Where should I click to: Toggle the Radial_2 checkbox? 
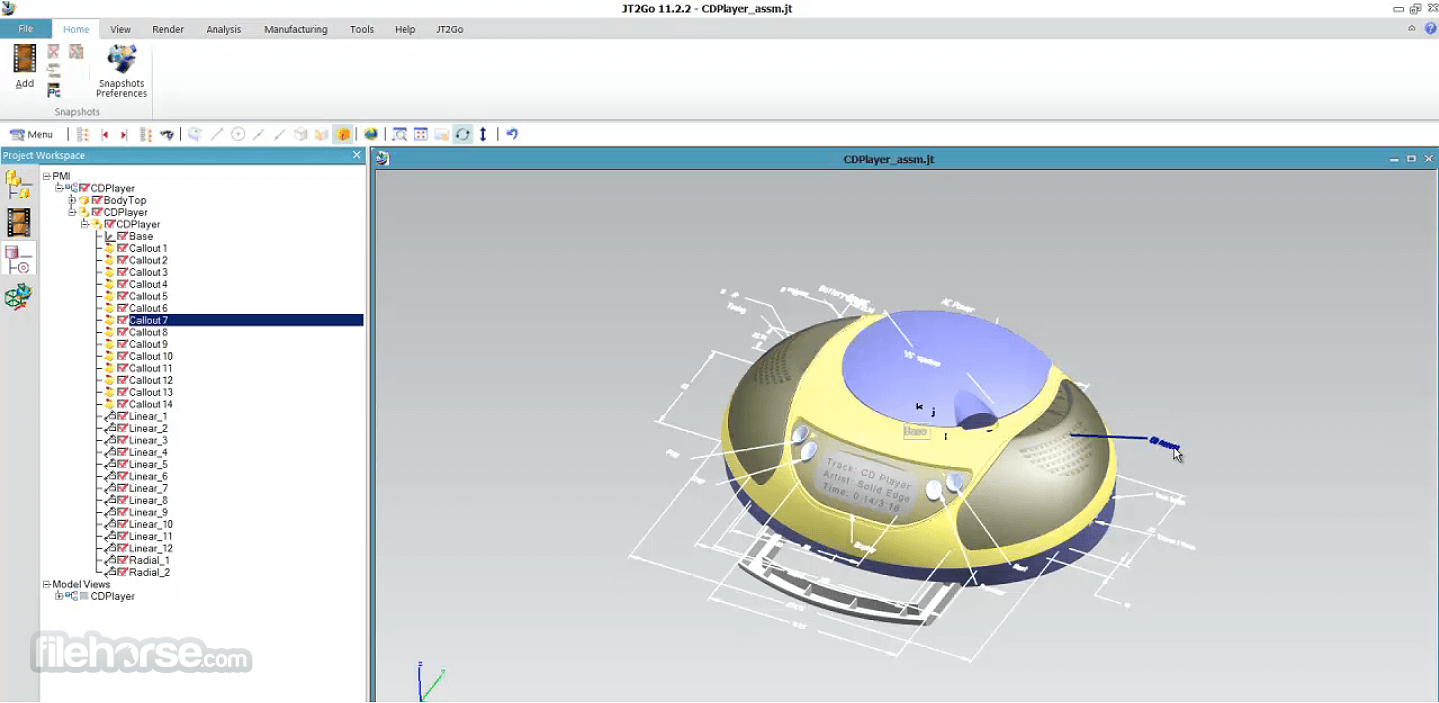[x=122, y=573]
